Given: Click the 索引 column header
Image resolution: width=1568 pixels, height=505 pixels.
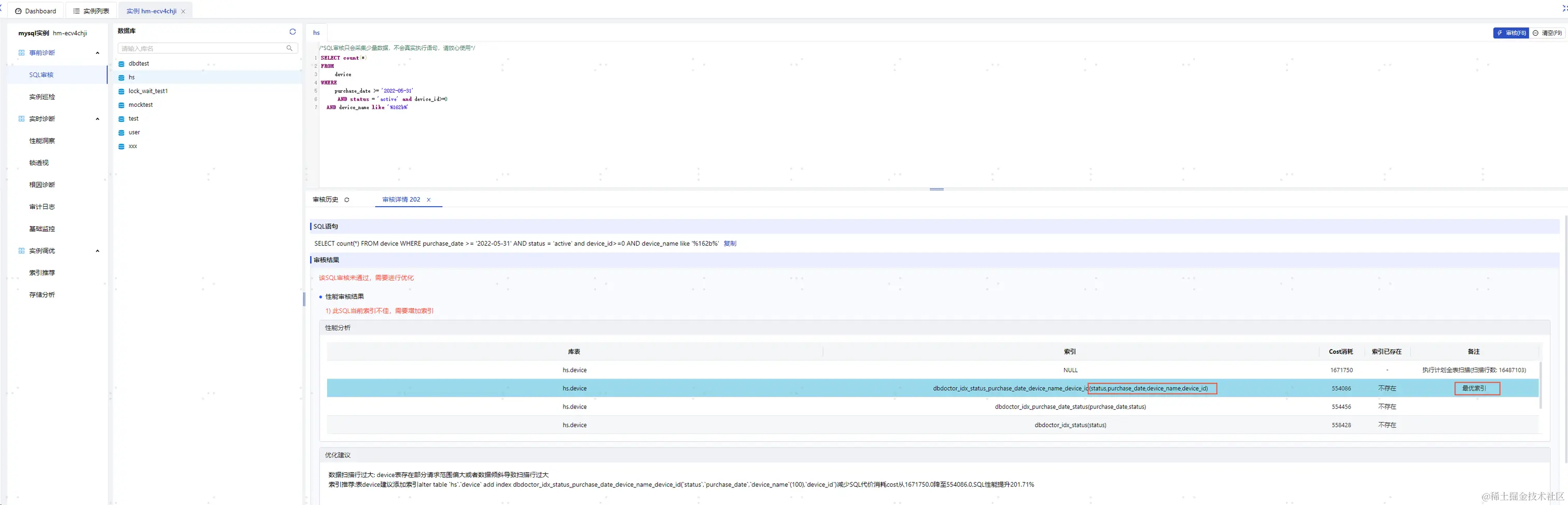Looking at the screenshot, I should point(1070,352).
